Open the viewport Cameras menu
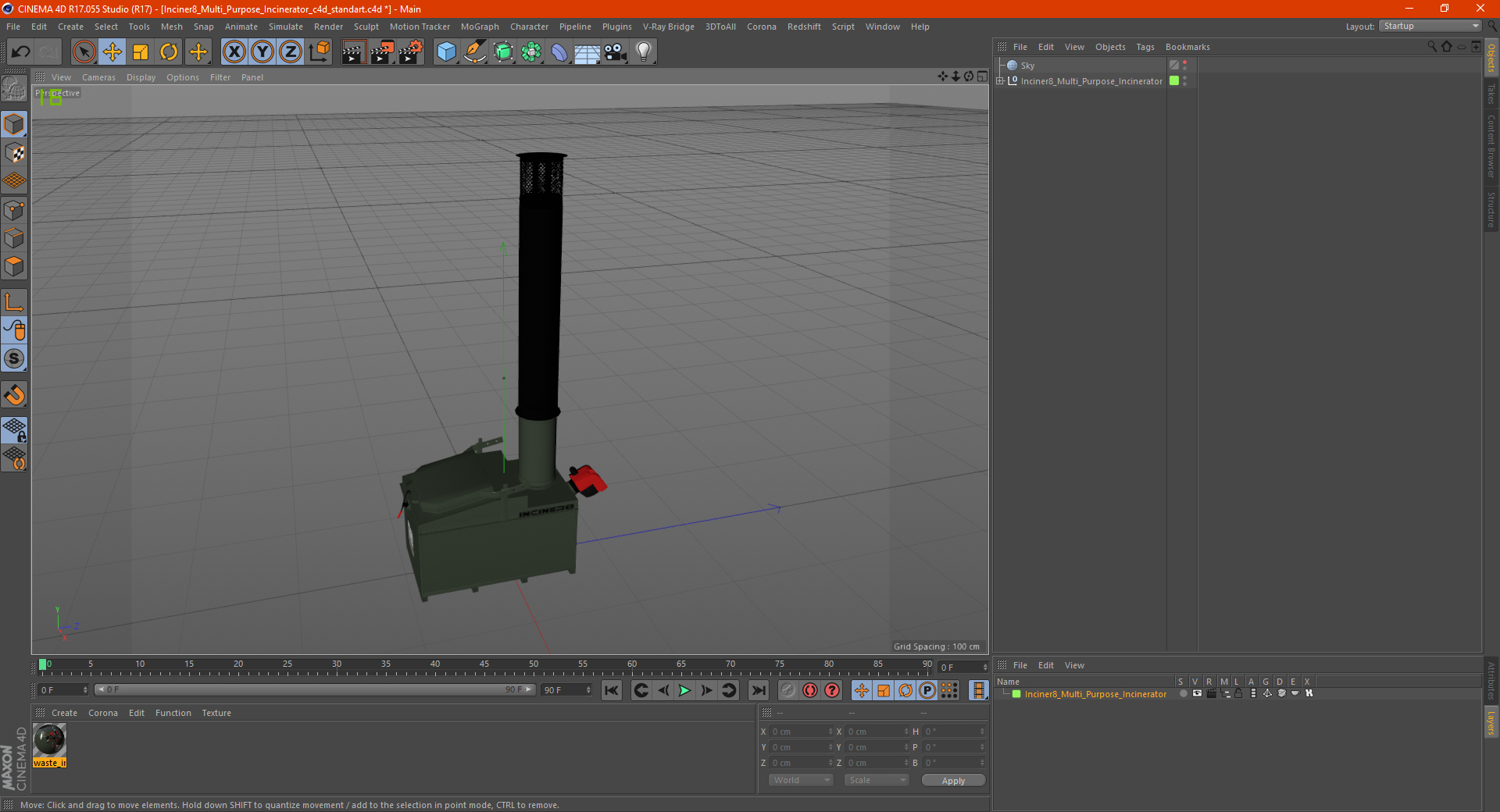The height and width of the screenshot is (812, 1500). point(98,77)
